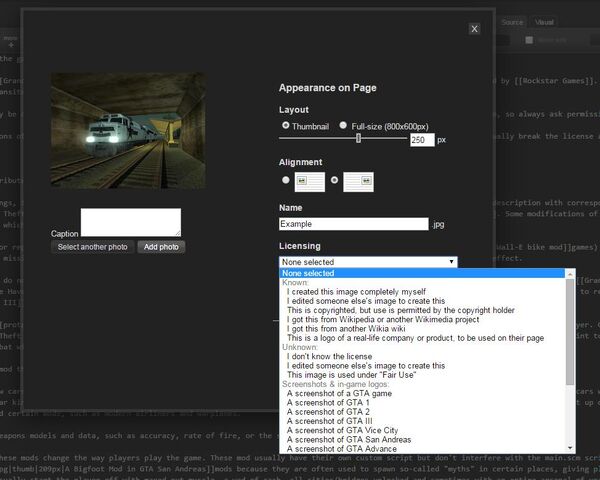Screen dimensions: 600x480
Task: Click the train tunnel preview image
Action: 129,131
